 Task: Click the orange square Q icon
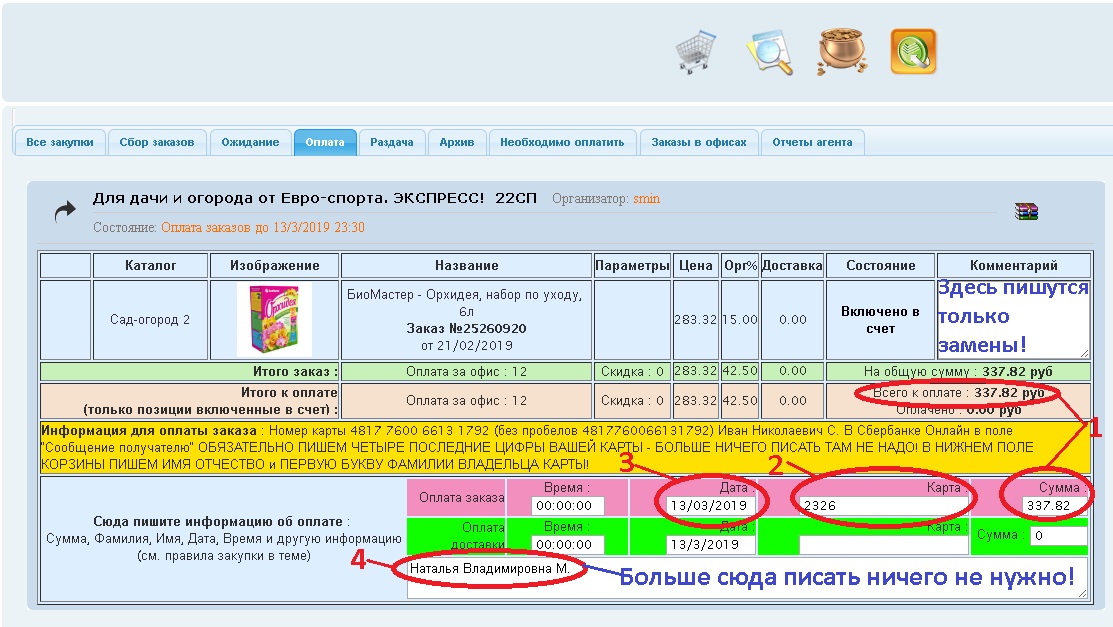click(912, 51)
